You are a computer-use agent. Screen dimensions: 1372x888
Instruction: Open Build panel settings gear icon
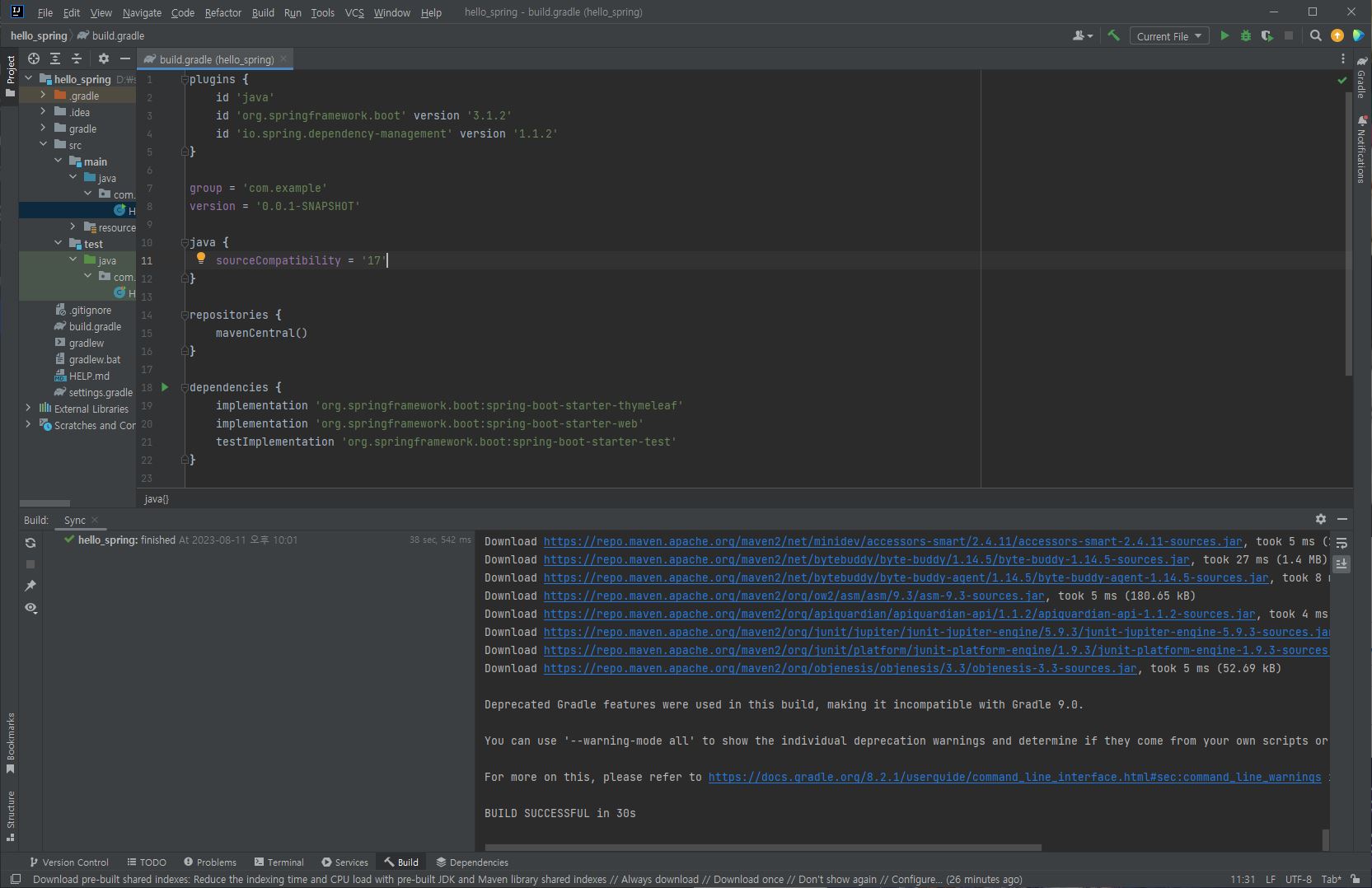pyautogui.click(x=1321, y=519)
